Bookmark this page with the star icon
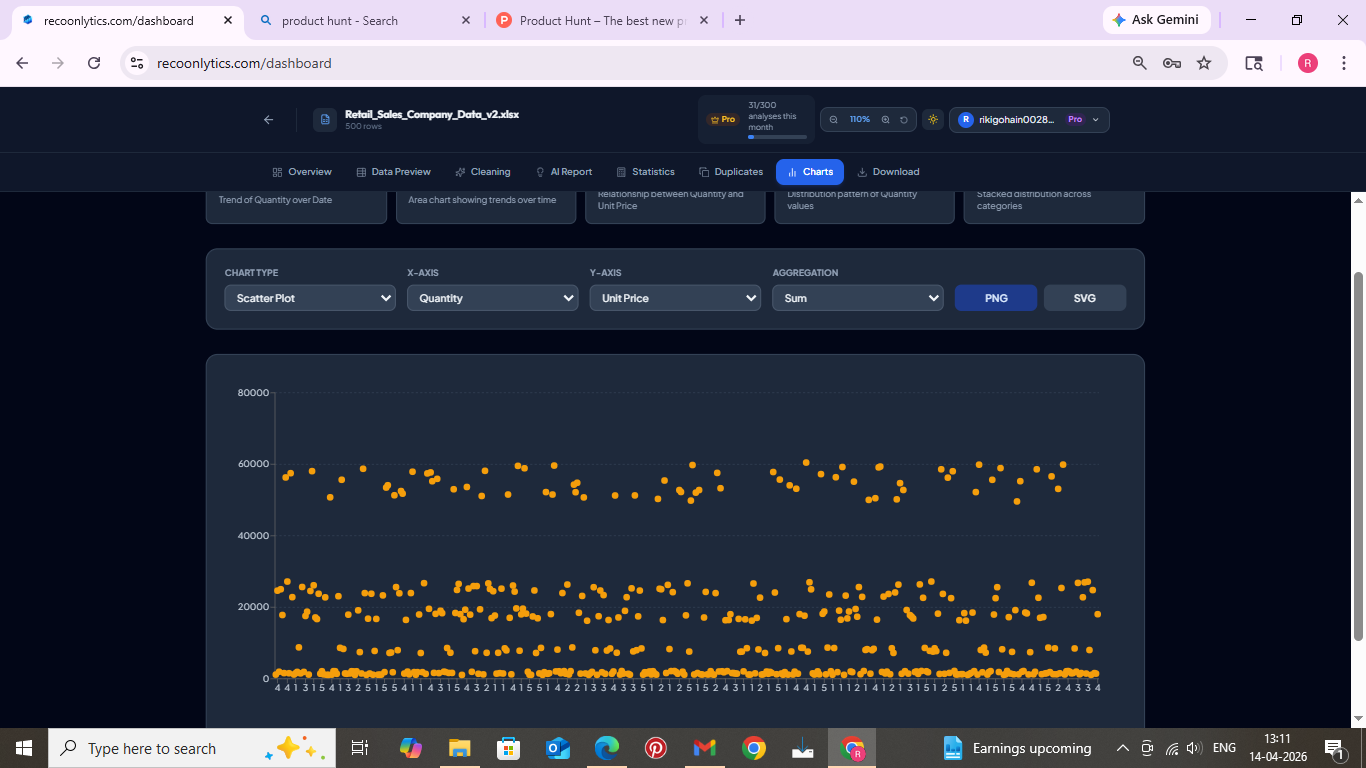 1204,63
